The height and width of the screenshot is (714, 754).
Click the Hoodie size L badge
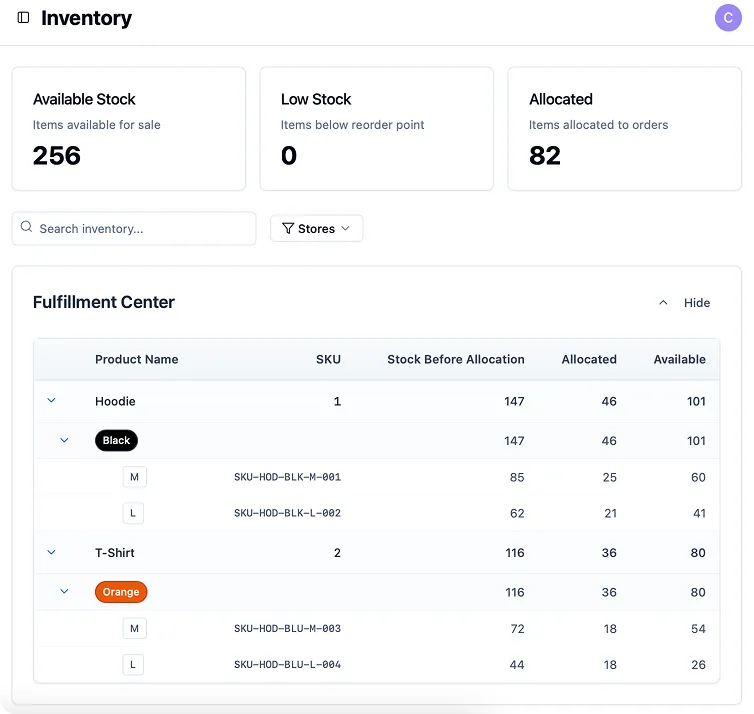click(x=134, y=513)
